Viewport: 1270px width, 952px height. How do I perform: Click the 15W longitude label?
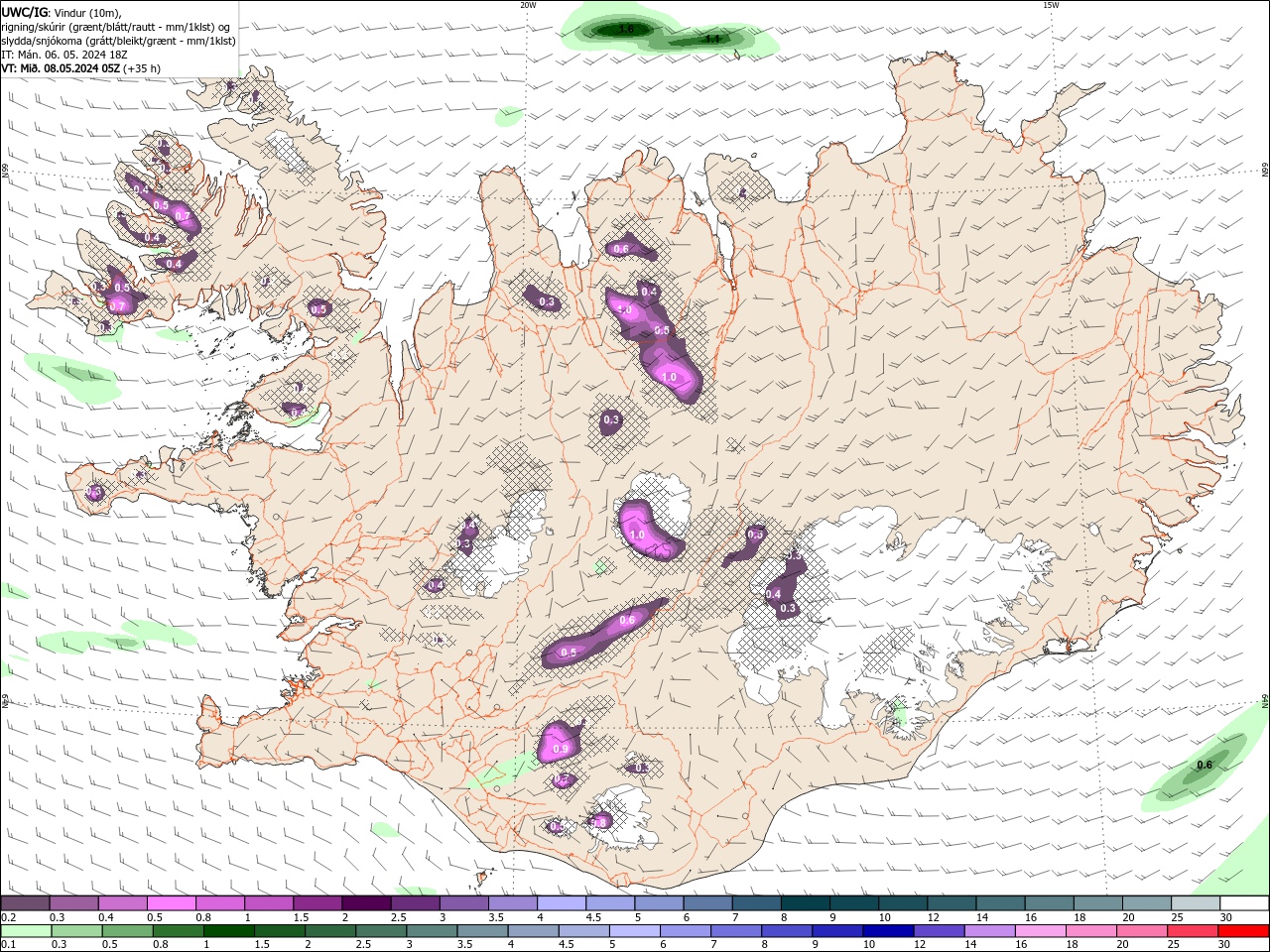tap(1051, 5)
